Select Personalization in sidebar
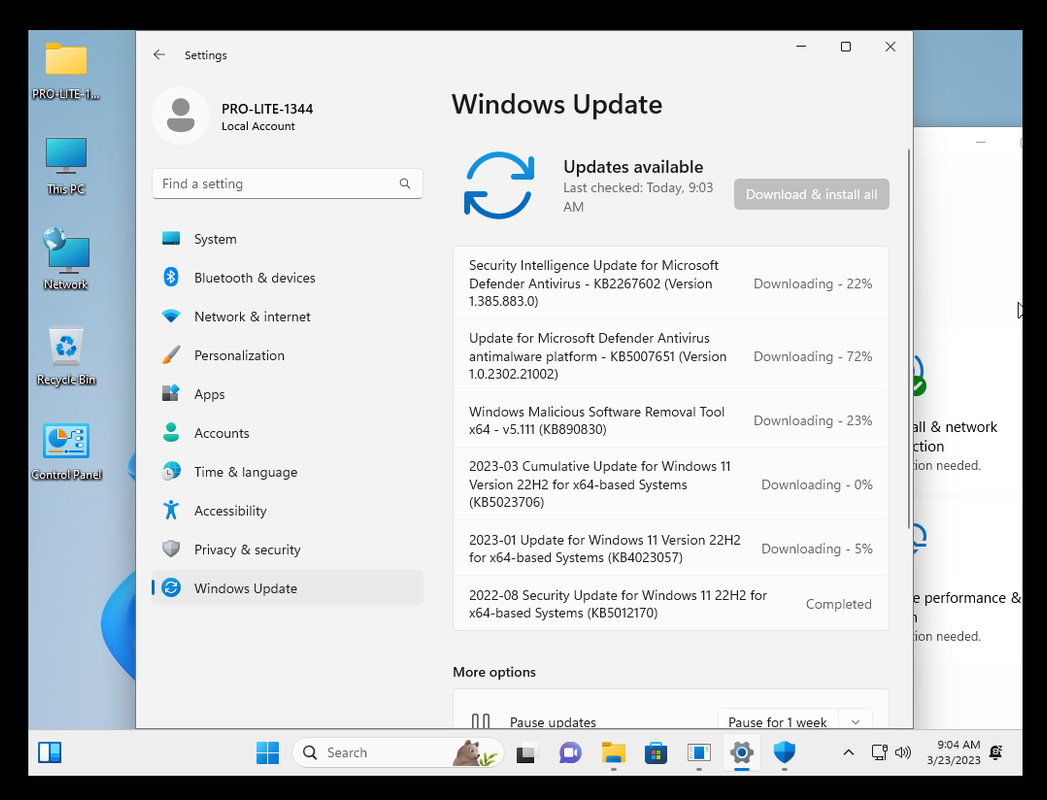Image resolution: width=1047 pixels, height=800 pixels. (x=287, y=355)
